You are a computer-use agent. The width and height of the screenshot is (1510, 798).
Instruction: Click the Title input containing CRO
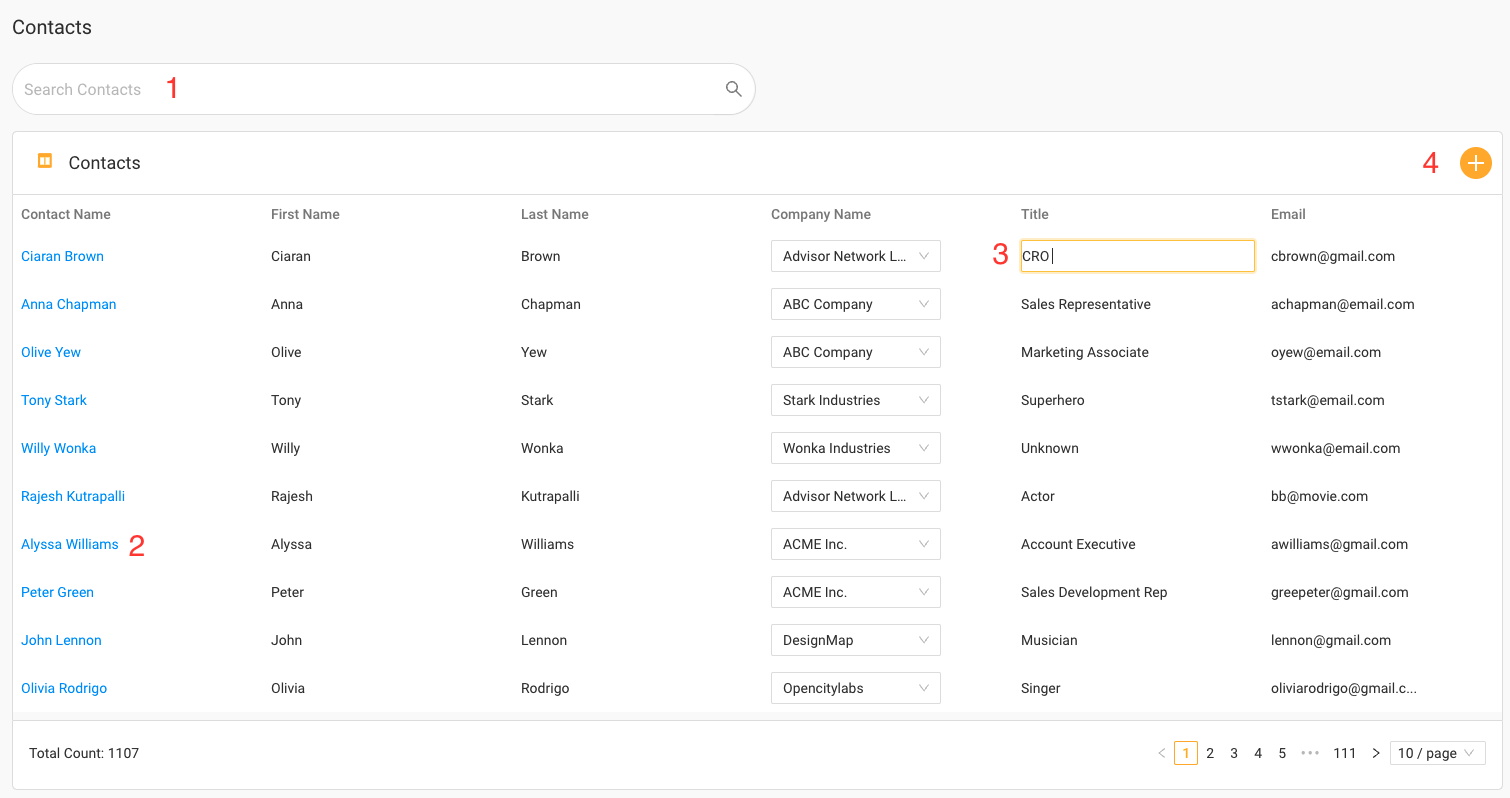[1137, 256]
